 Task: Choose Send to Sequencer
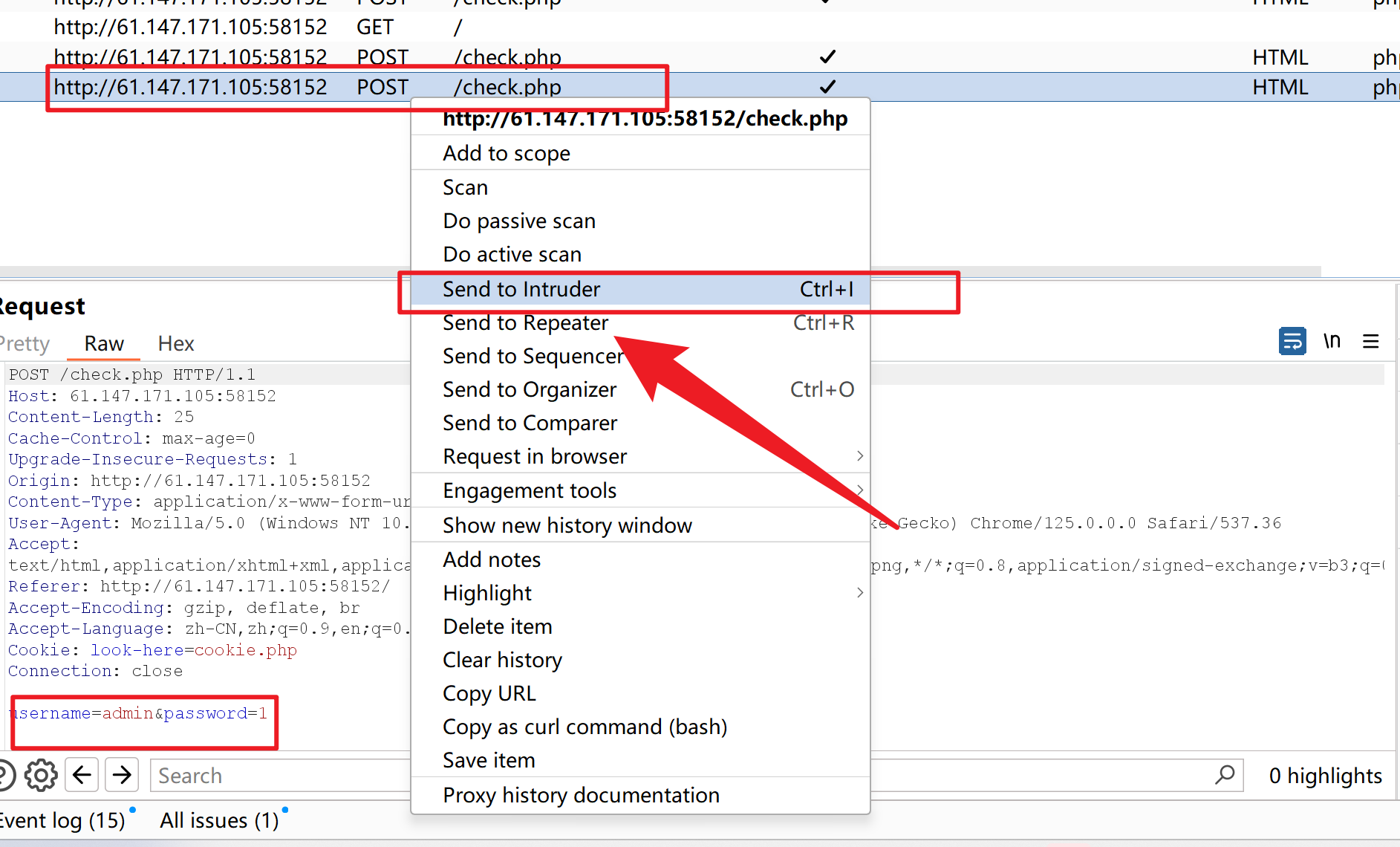pyautogui.click(x=640, y=356)
